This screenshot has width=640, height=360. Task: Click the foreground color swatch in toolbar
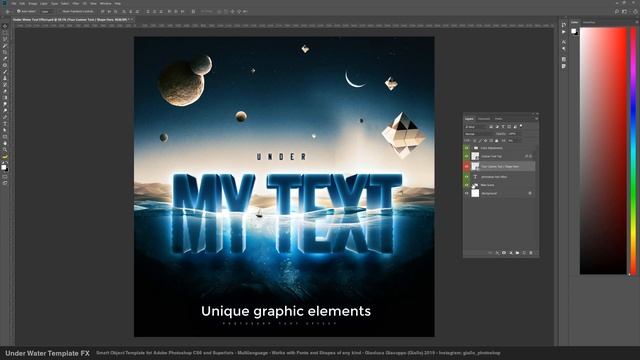(4, 167)
